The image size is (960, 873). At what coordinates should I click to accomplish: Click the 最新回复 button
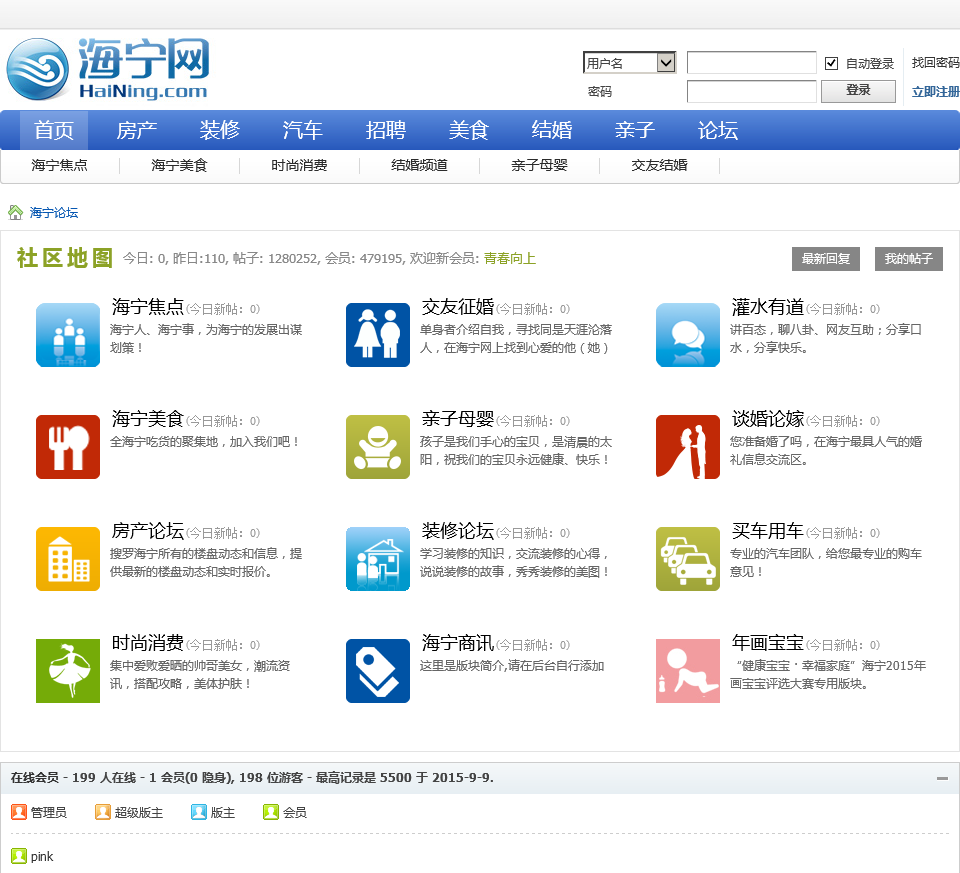point(825,259)
